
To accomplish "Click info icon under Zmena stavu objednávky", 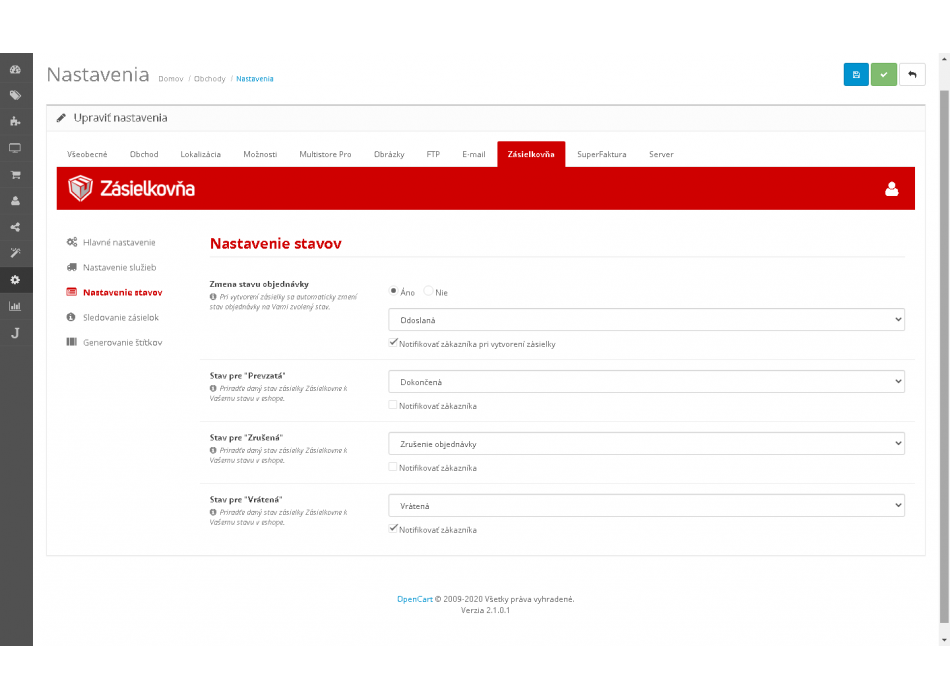I will click(213, 297).
